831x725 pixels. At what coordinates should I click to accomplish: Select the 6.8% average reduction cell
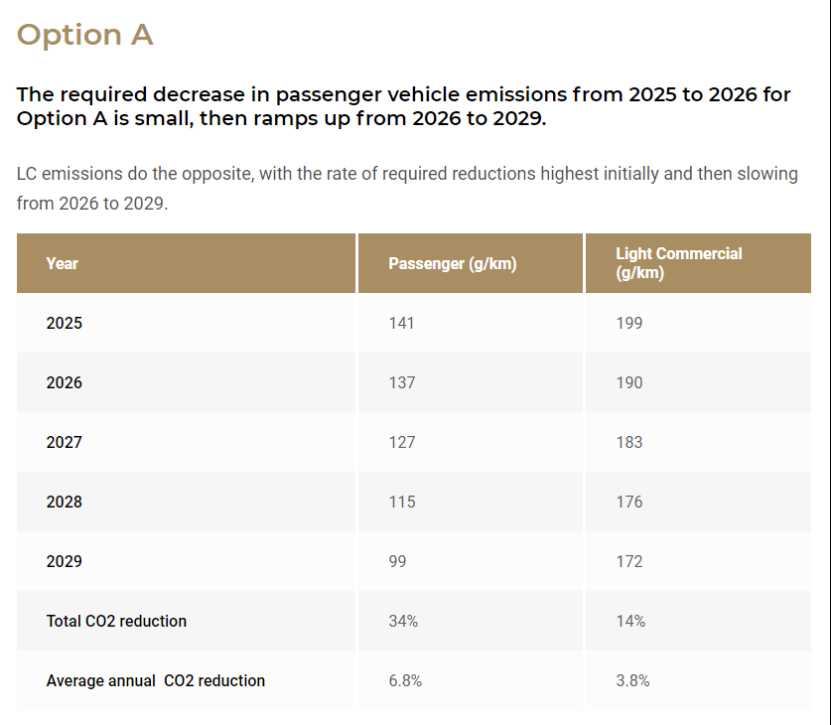tap(405, 681)
